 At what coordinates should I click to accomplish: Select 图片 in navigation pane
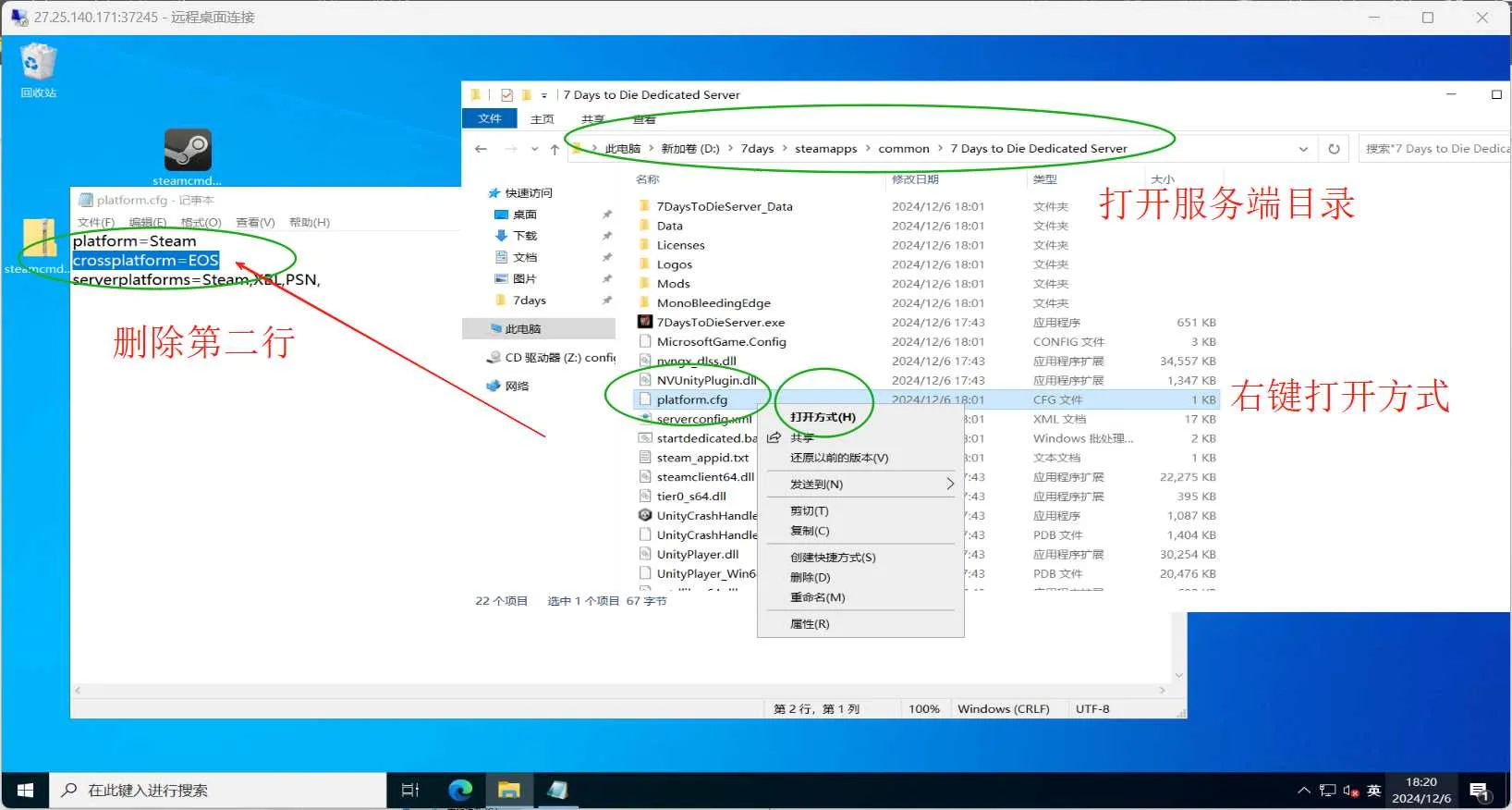coord(524,278)
